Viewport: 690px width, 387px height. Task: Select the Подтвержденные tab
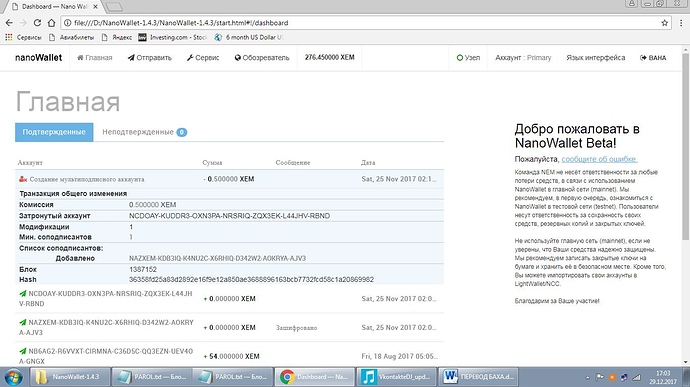[x=54, y=132]
